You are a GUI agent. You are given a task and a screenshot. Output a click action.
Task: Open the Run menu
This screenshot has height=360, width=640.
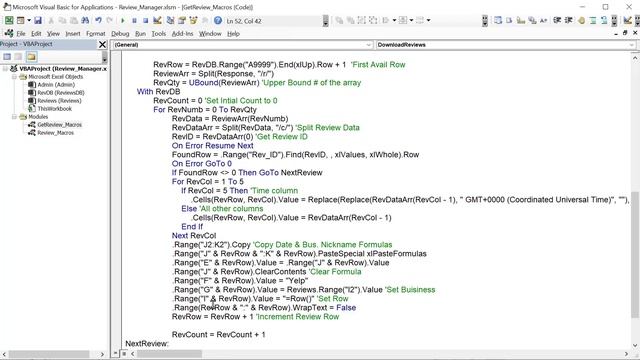[140, 34]
